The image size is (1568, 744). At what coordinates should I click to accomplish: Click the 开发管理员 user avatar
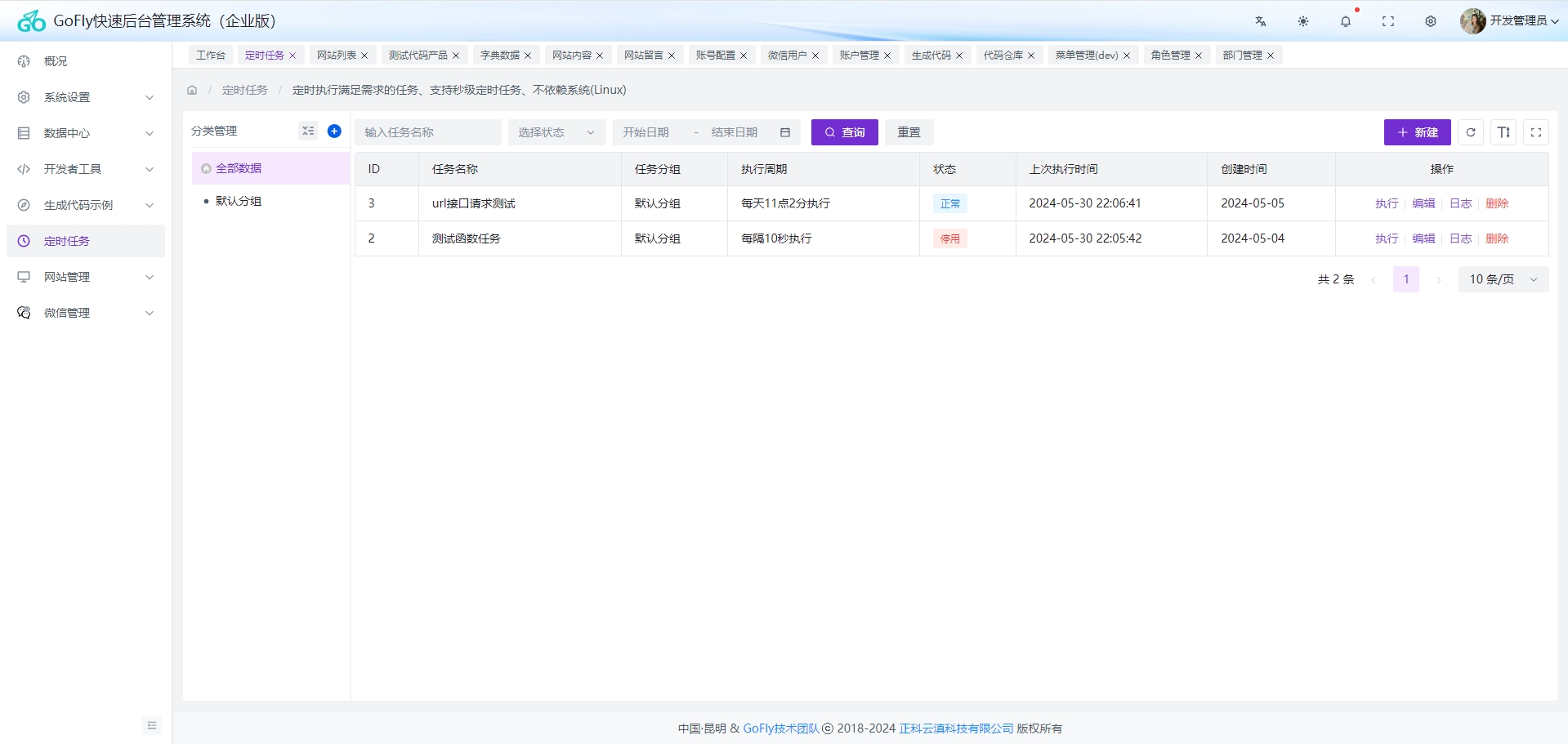(x=1473, y=21)
